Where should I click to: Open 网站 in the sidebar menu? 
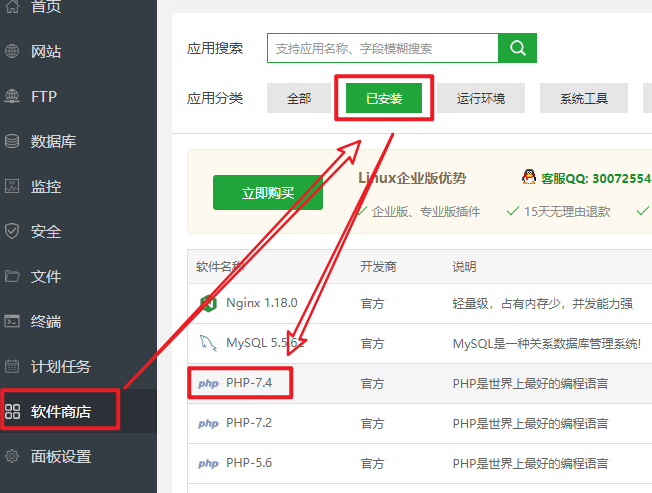(x=46, y=51)
